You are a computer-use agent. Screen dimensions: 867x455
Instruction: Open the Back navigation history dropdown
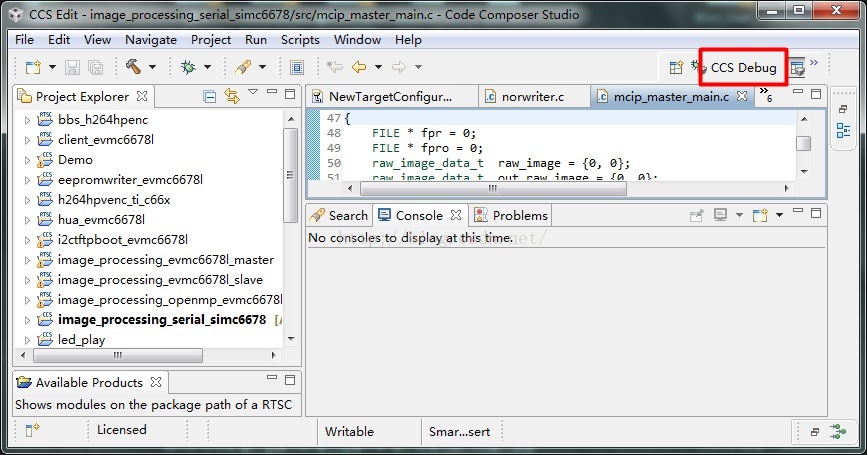click(x=378, y=67)
